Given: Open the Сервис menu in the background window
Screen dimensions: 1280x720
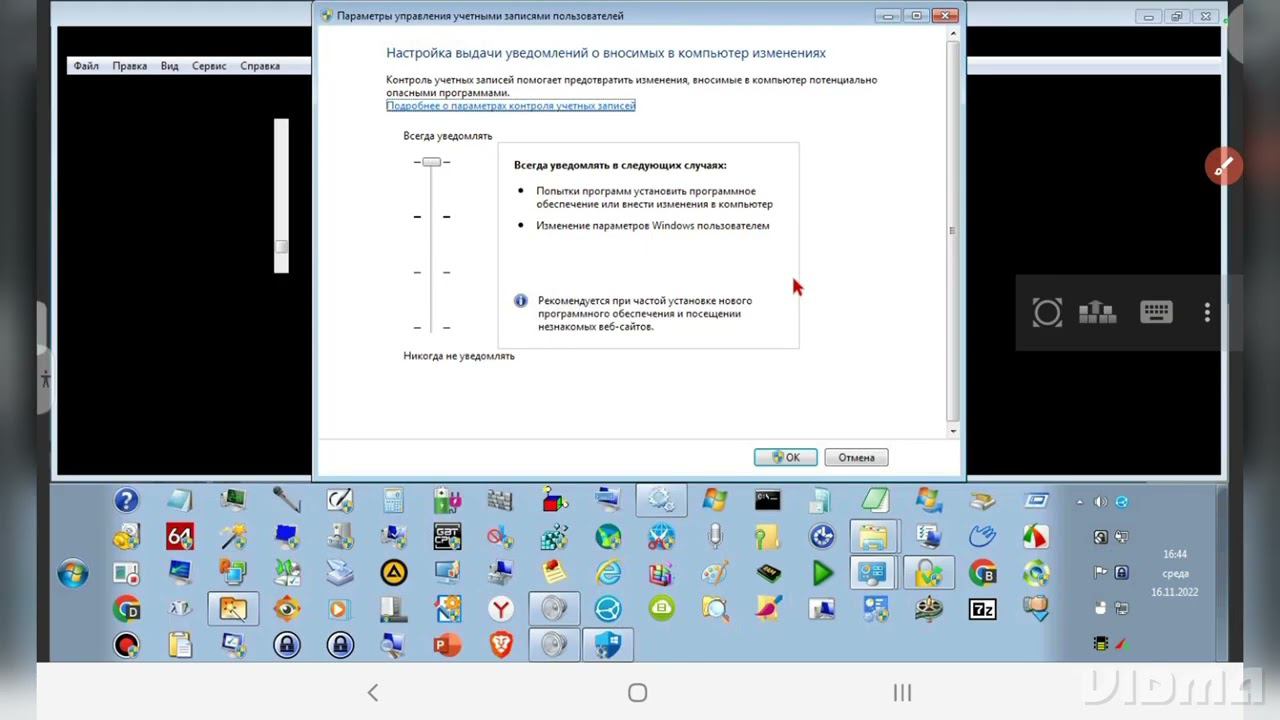Looking at the screenshot, I should pyautogui.click(x=209, y=66).
